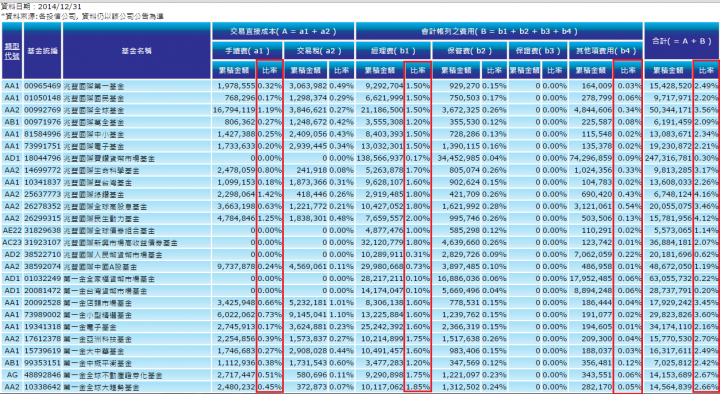This screenshot has height=394, width=720.
Task: Select the a2 rate 1.10%
Action: (x=342, y=315)
